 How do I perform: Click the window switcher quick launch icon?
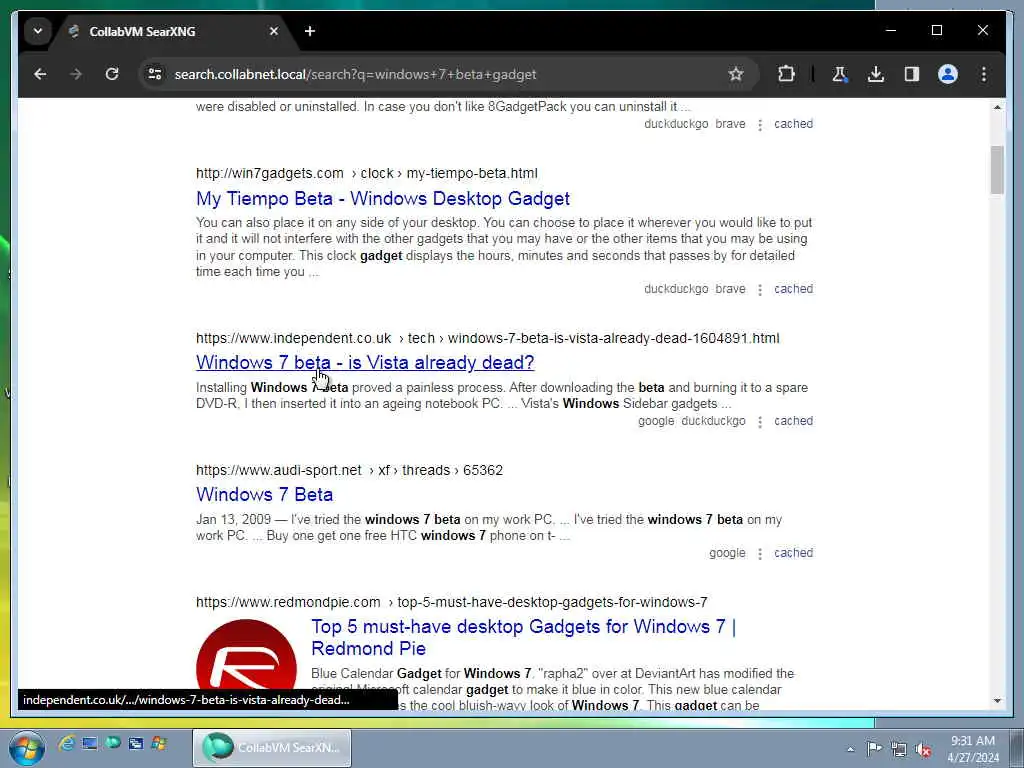[136, 743]
